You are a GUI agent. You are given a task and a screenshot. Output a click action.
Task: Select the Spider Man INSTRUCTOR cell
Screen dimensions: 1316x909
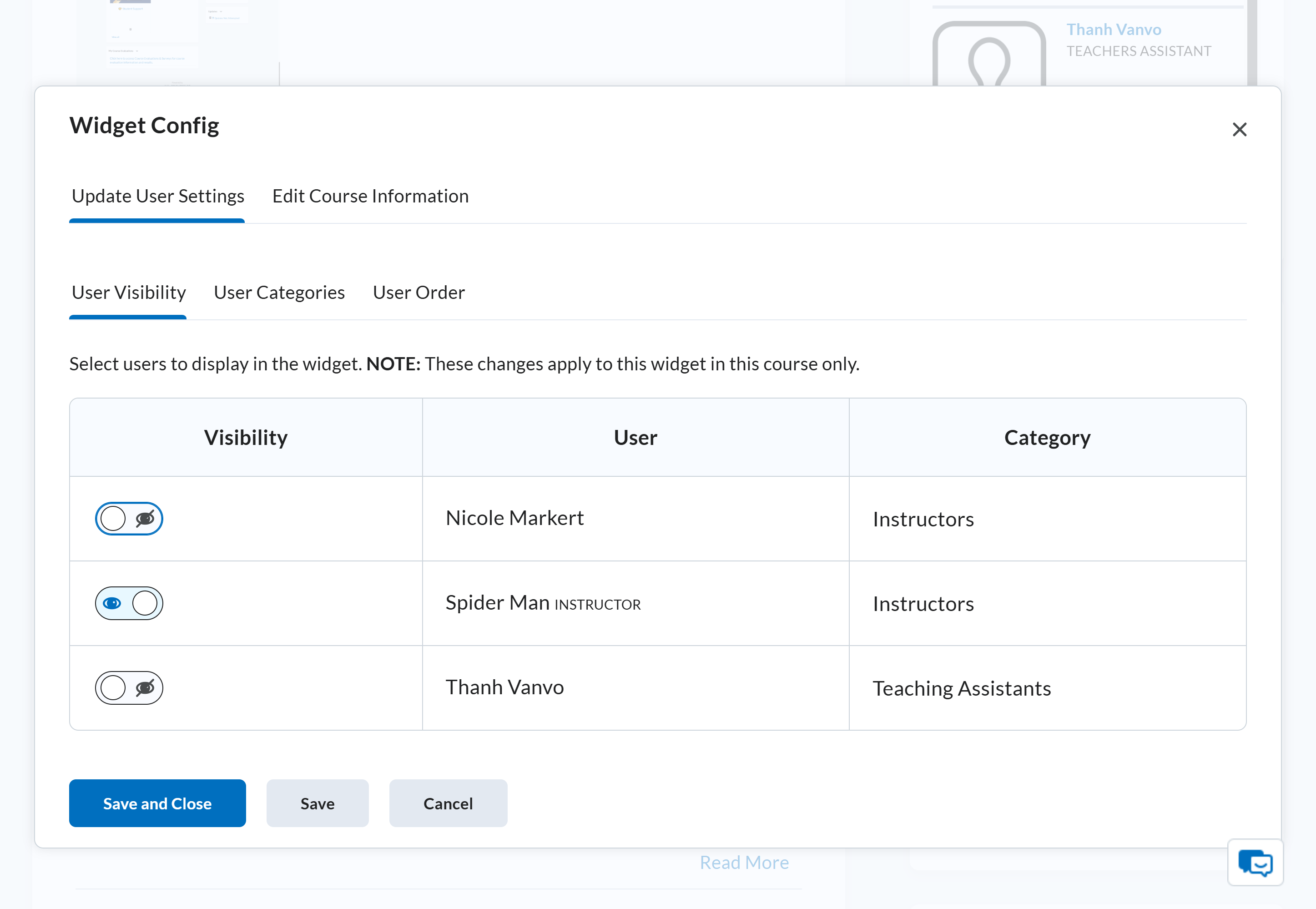click(x=635, y=603)
